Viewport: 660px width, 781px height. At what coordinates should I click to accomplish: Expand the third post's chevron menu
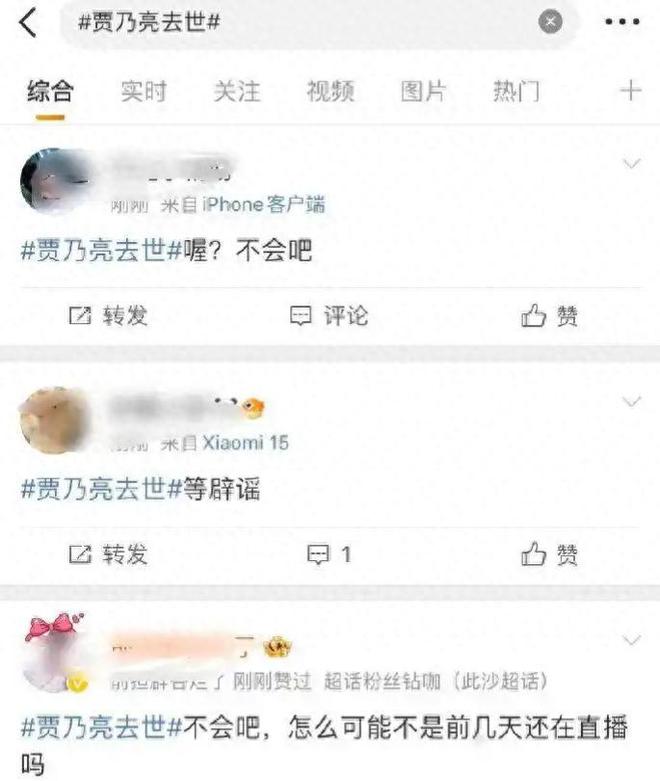pos(632,640)
